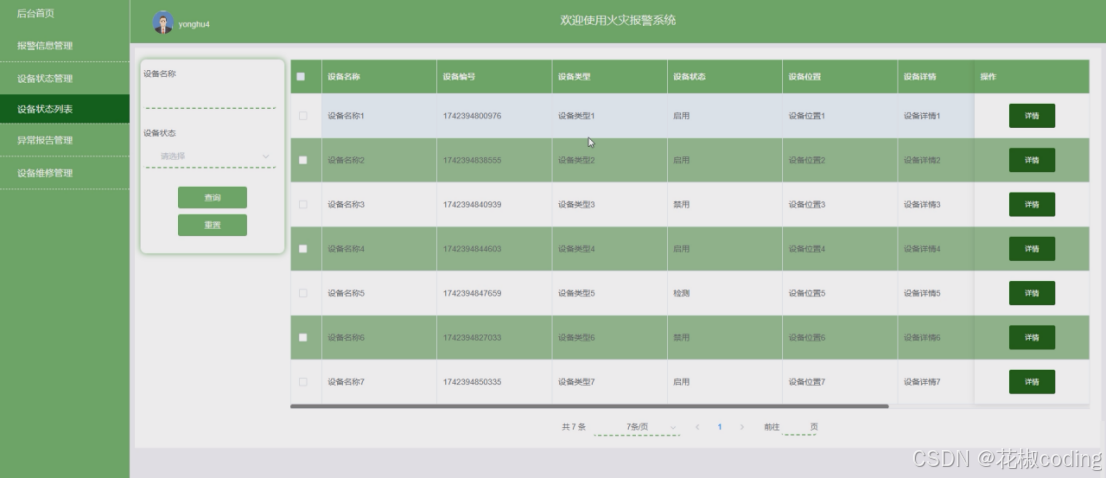Check the checkbox for 设备名称4 row
The width and height of the screenshot is (1106, 479).
coord(303,249)
